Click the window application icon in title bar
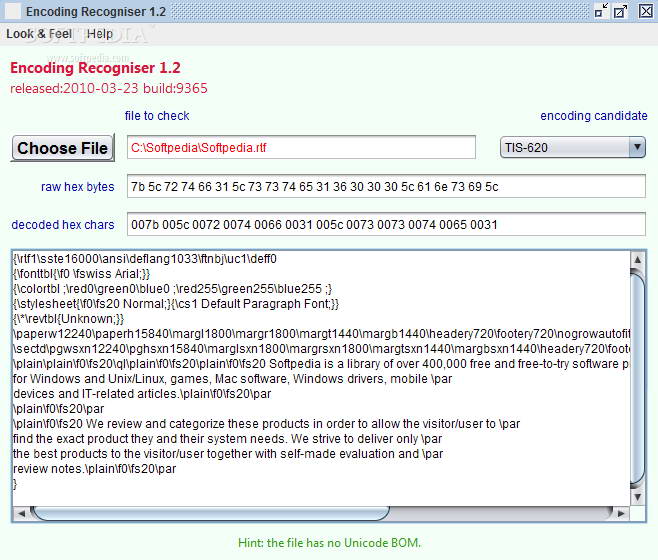 [x=12, y=11]
